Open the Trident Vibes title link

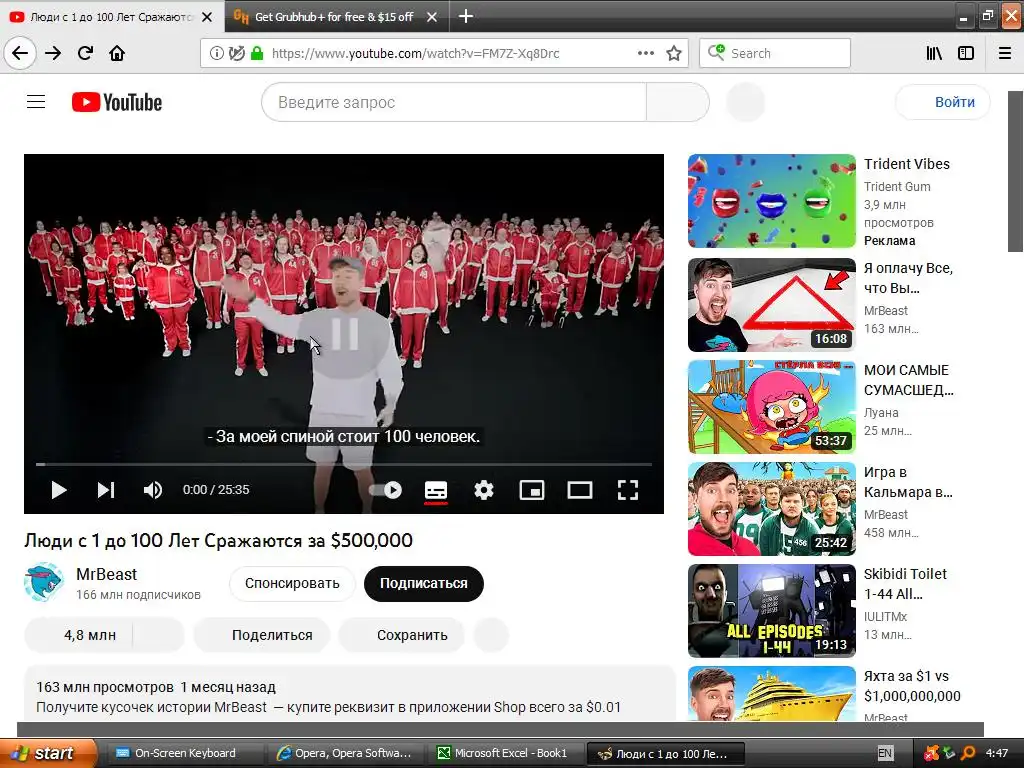tap(906, 164)
